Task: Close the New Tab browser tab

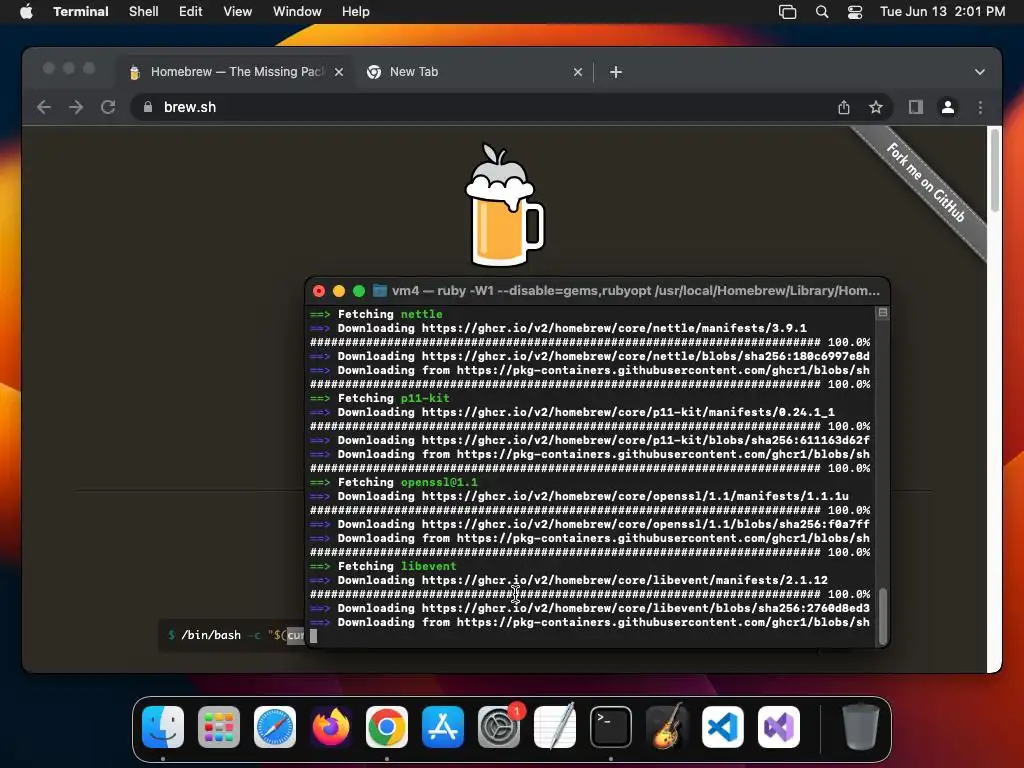Action: 578,72
